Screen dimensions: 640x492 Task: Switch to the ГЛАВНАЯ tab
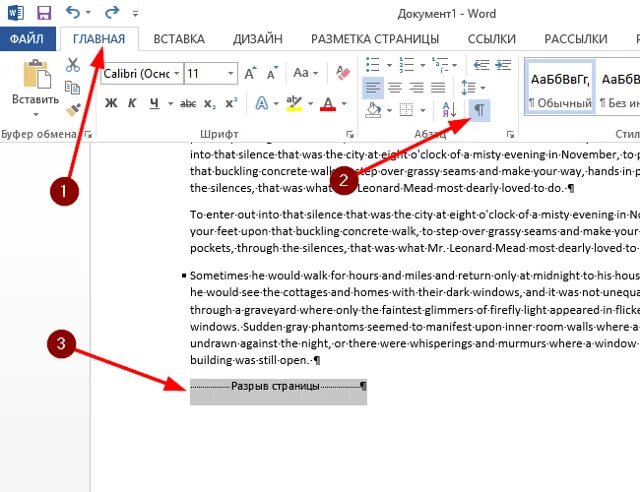coord(99,39)
